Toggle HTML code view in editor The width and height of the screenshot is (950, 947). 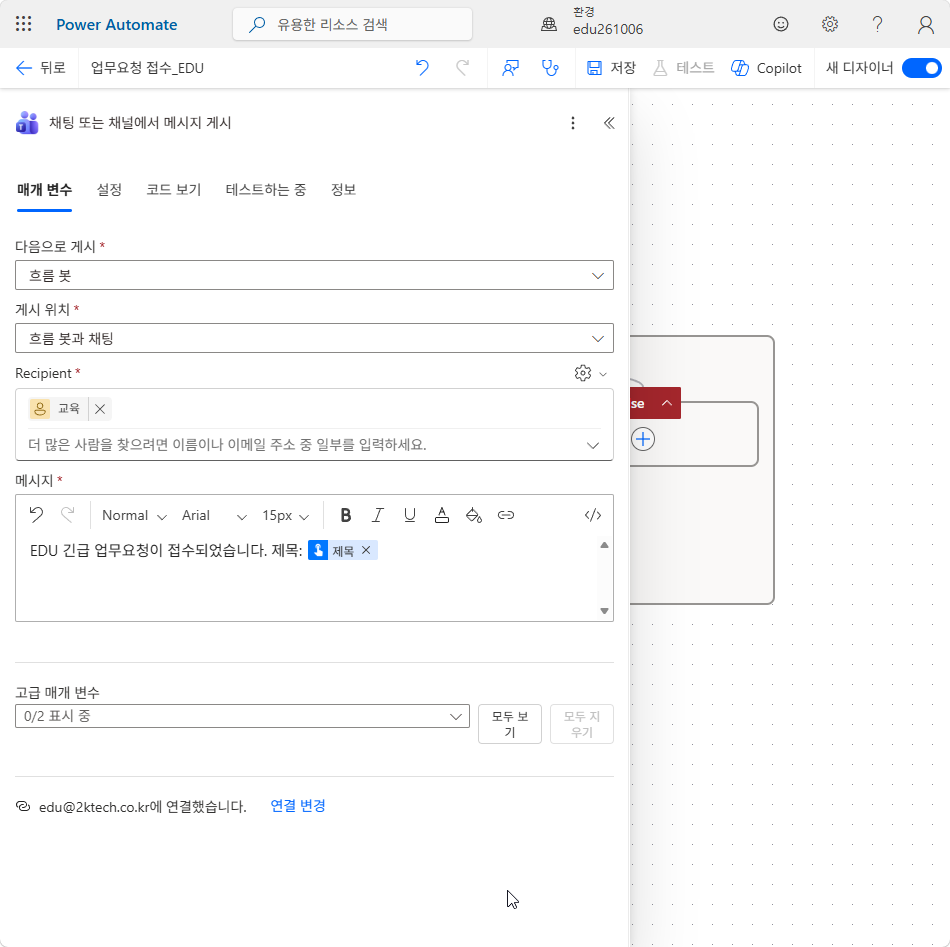(x=593, y=515)
